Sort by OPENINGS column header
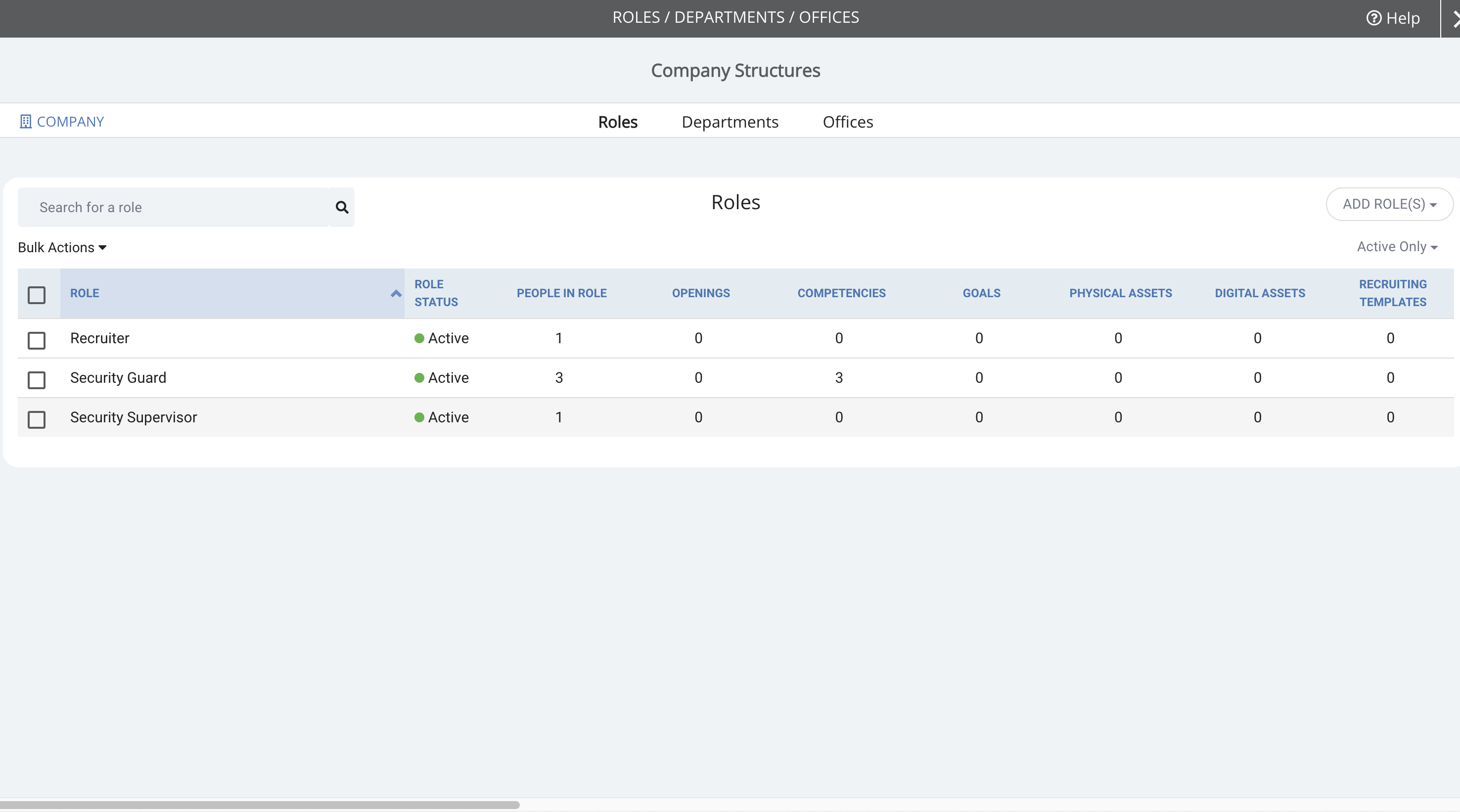1460x812 pixels. [701, 294]
